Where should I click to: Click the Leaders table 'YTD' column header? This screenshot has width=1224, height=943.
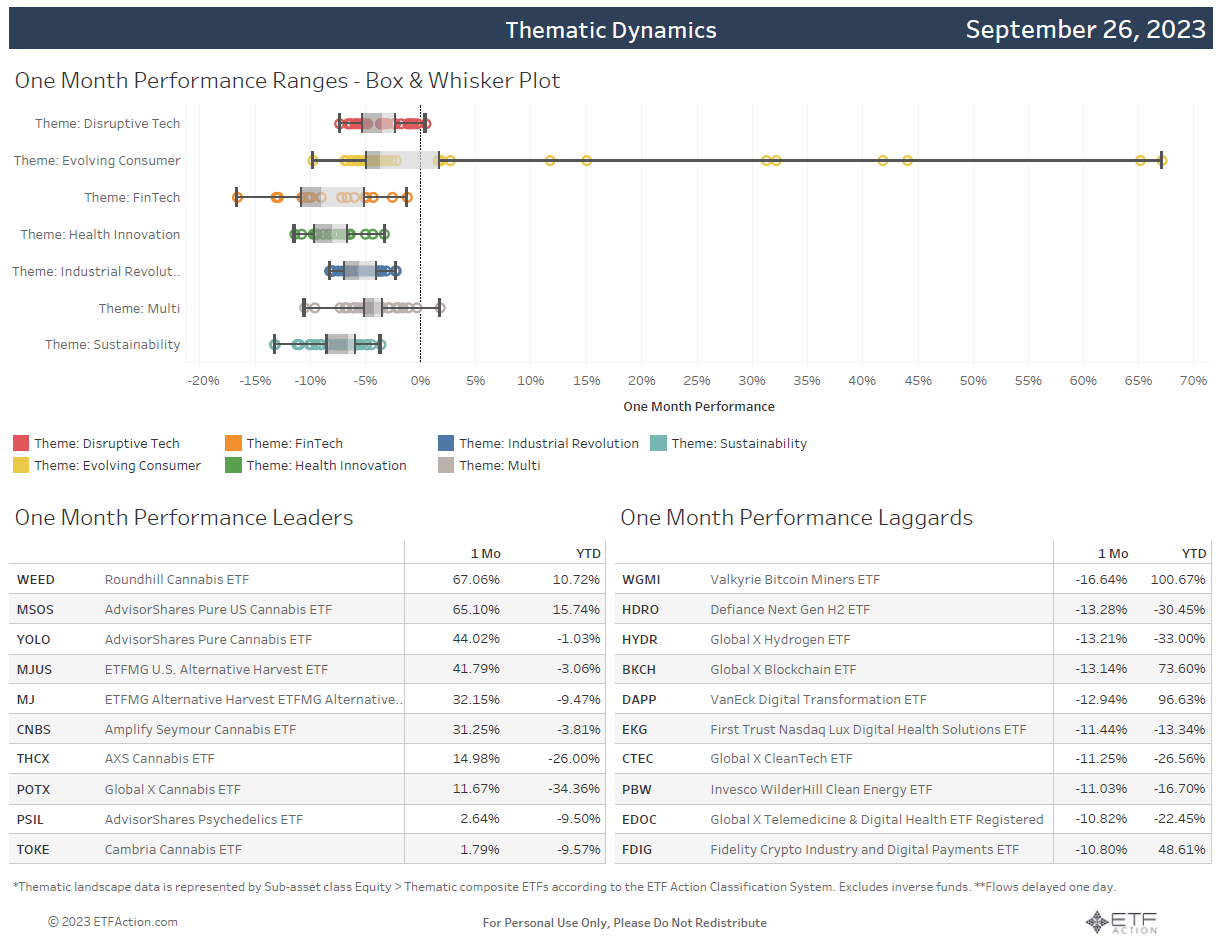589,554
